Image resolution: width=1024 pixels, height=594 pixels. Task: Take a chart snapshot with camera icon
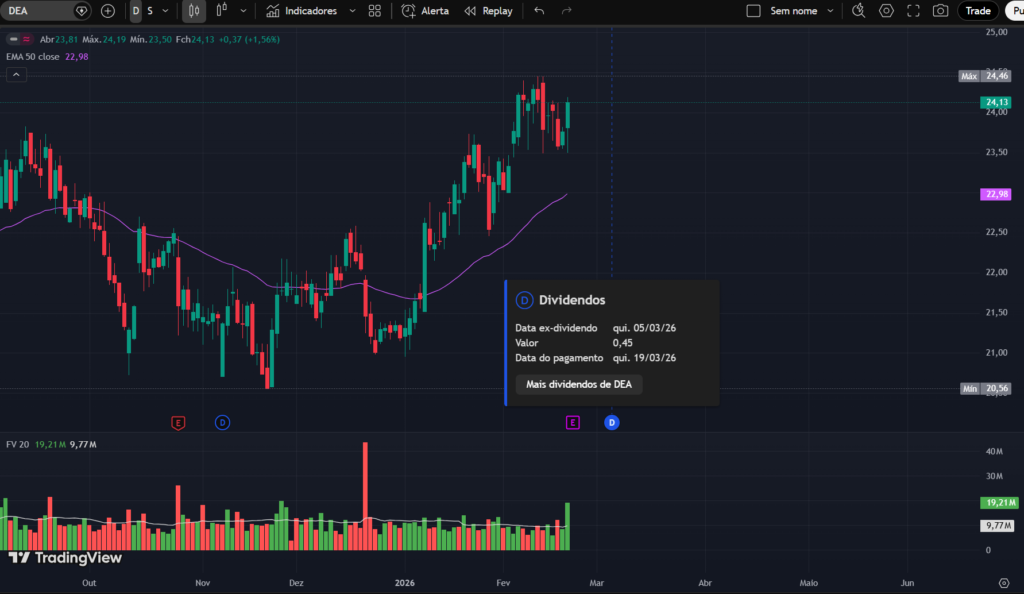tap(940, 11)
